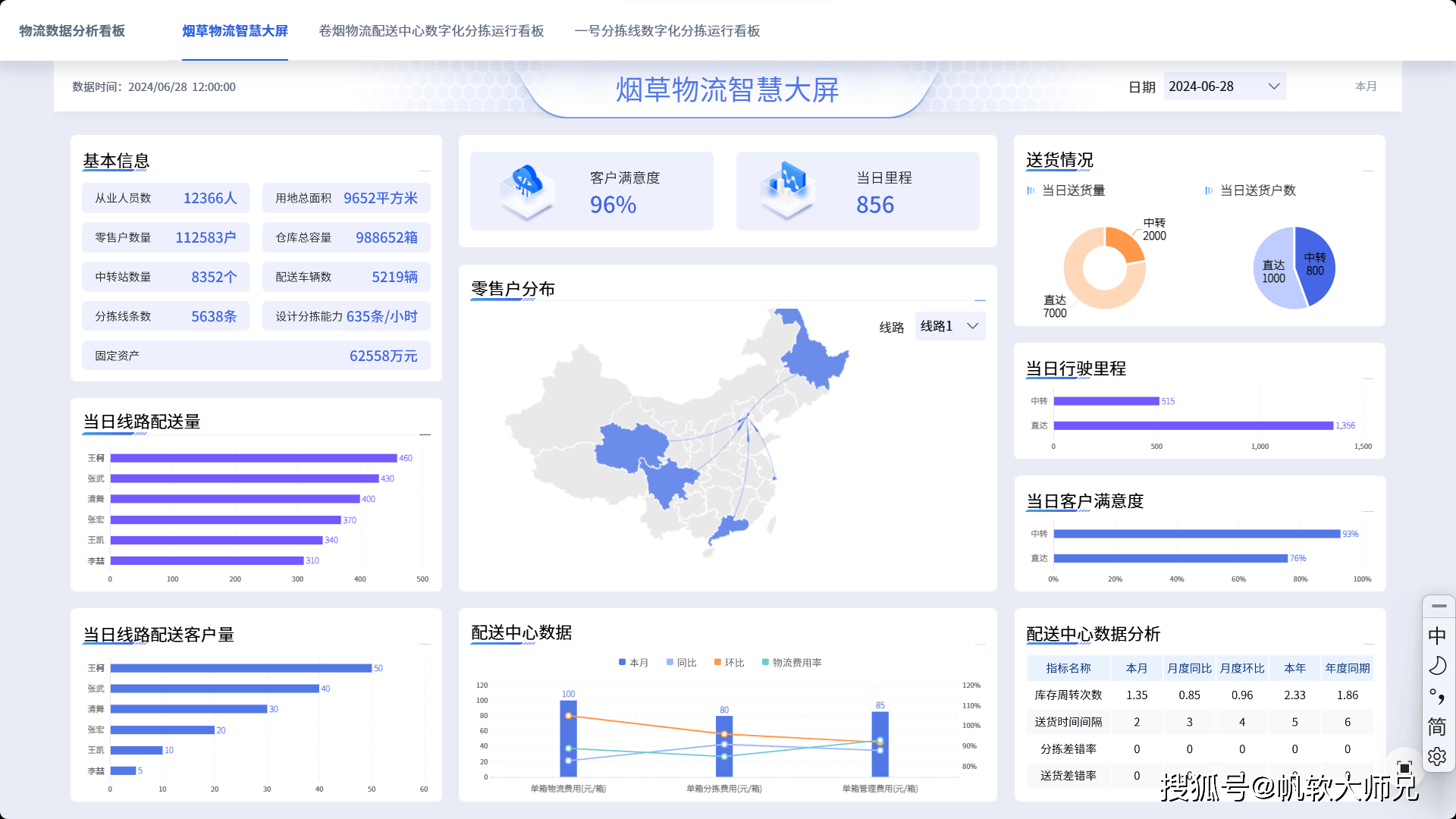Click the 单箱分拣费用 column bar 80
1456x819 pixels.
coord(724,746)
